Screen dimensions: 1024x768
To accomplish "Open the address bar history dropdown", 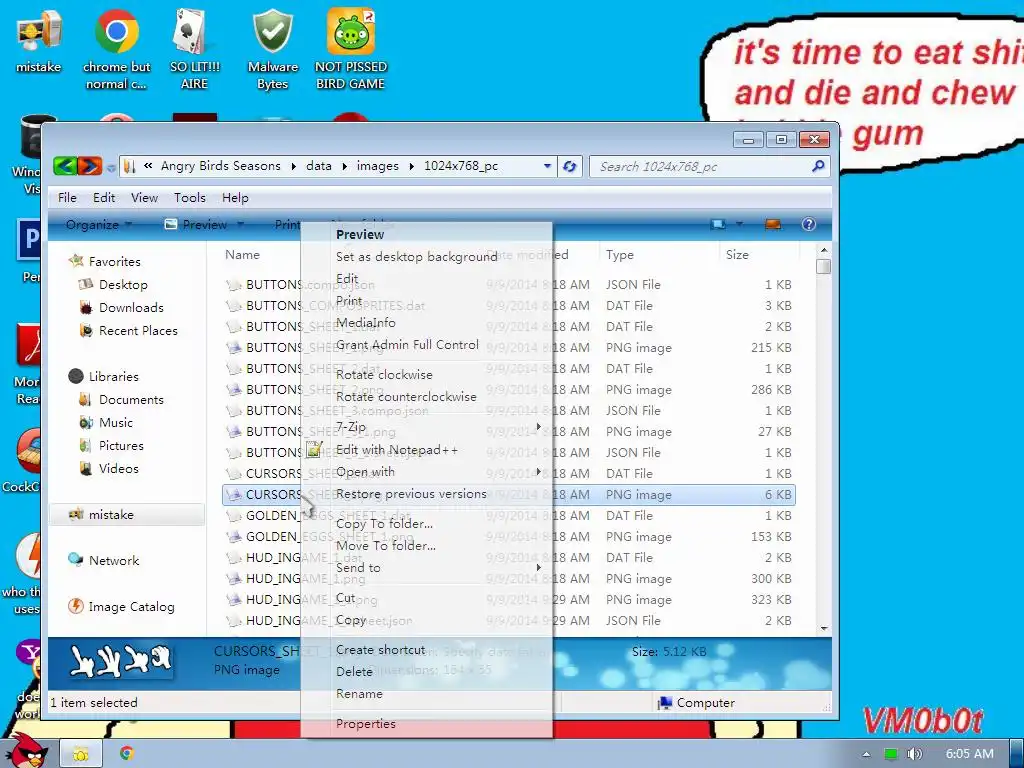I will pos(547,167).
